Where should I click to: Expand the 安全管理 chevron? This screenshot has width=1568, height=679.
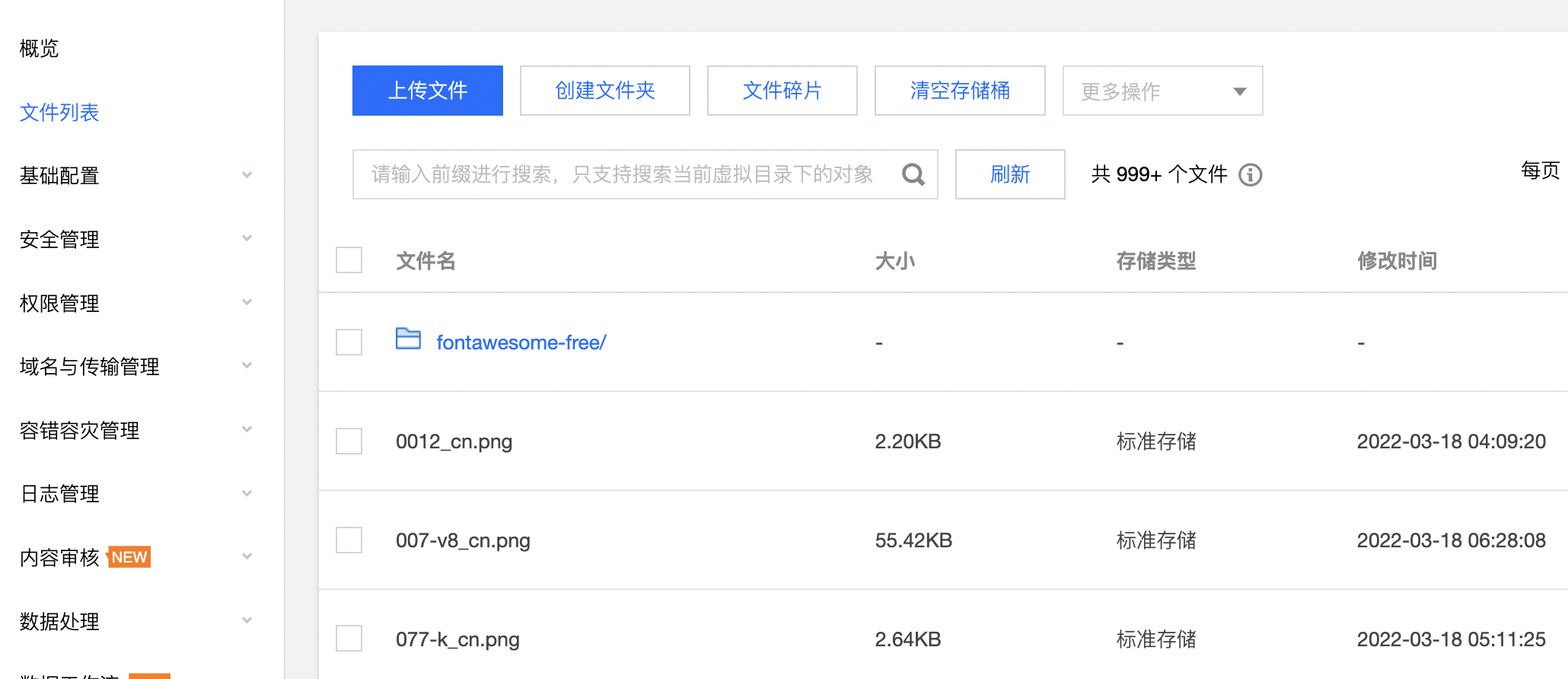point(247,239)
